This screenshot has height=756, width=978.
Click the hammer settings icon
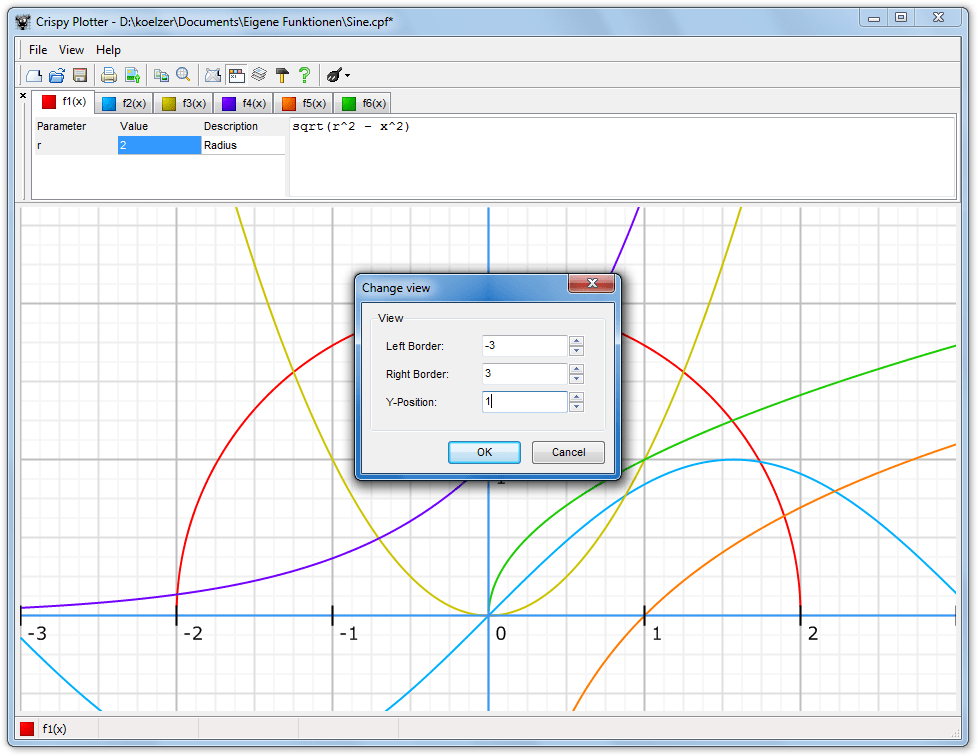click(x=283, y=75)
